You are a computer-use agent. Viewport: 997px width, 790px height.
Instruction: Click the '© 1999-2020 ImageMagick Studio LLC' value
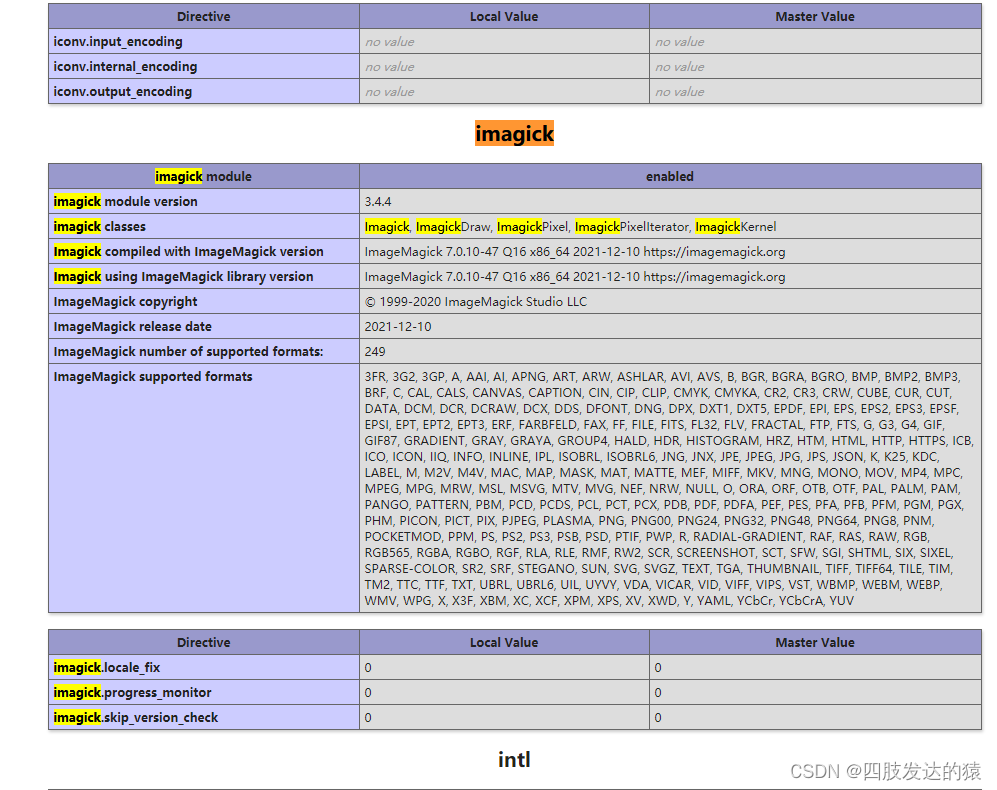pyautogui.click(x=476, y=301)
